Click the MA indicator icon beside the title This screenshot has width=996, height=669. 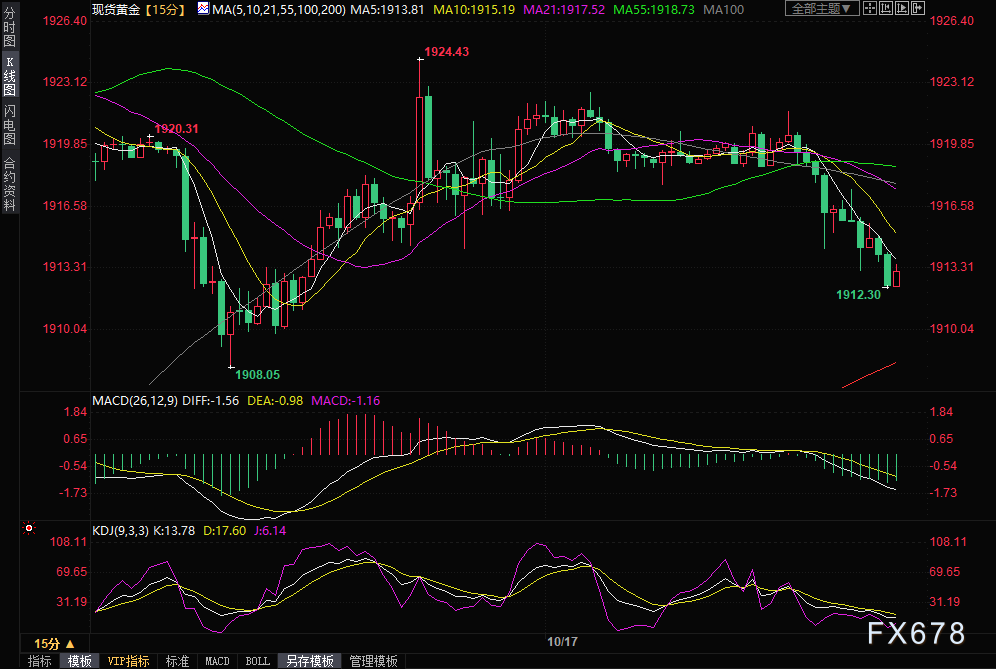[203, 9]
